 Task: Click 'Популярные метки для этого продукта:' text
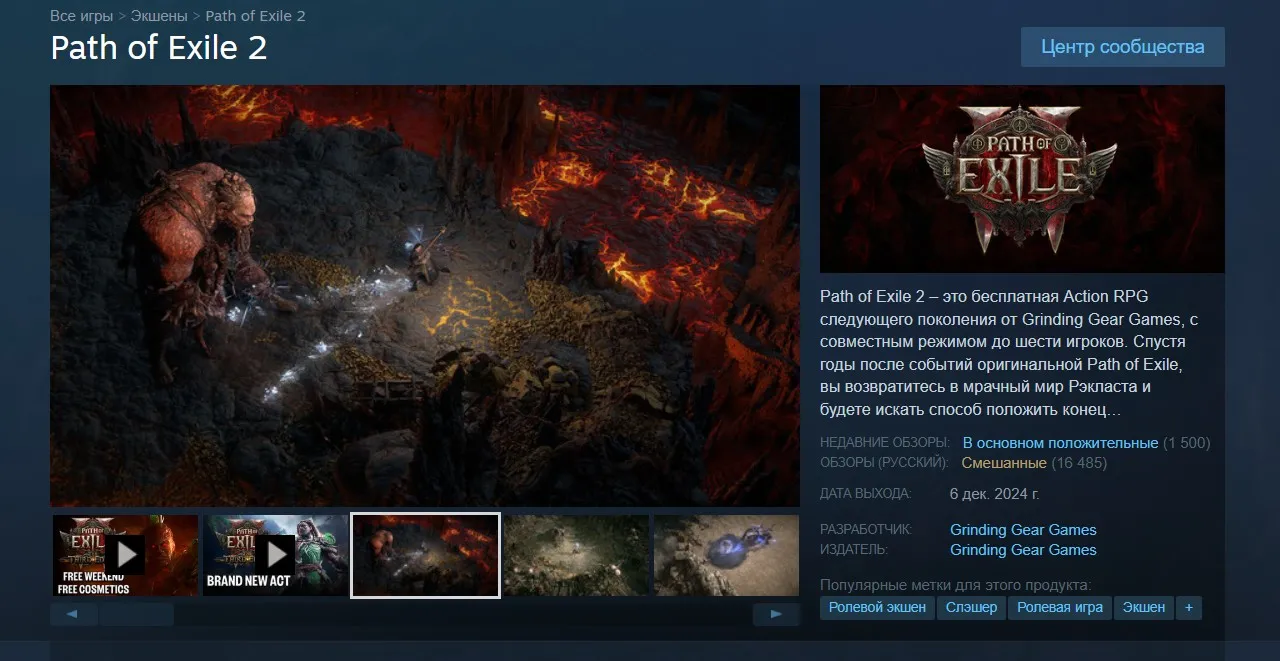coord(955,585)
